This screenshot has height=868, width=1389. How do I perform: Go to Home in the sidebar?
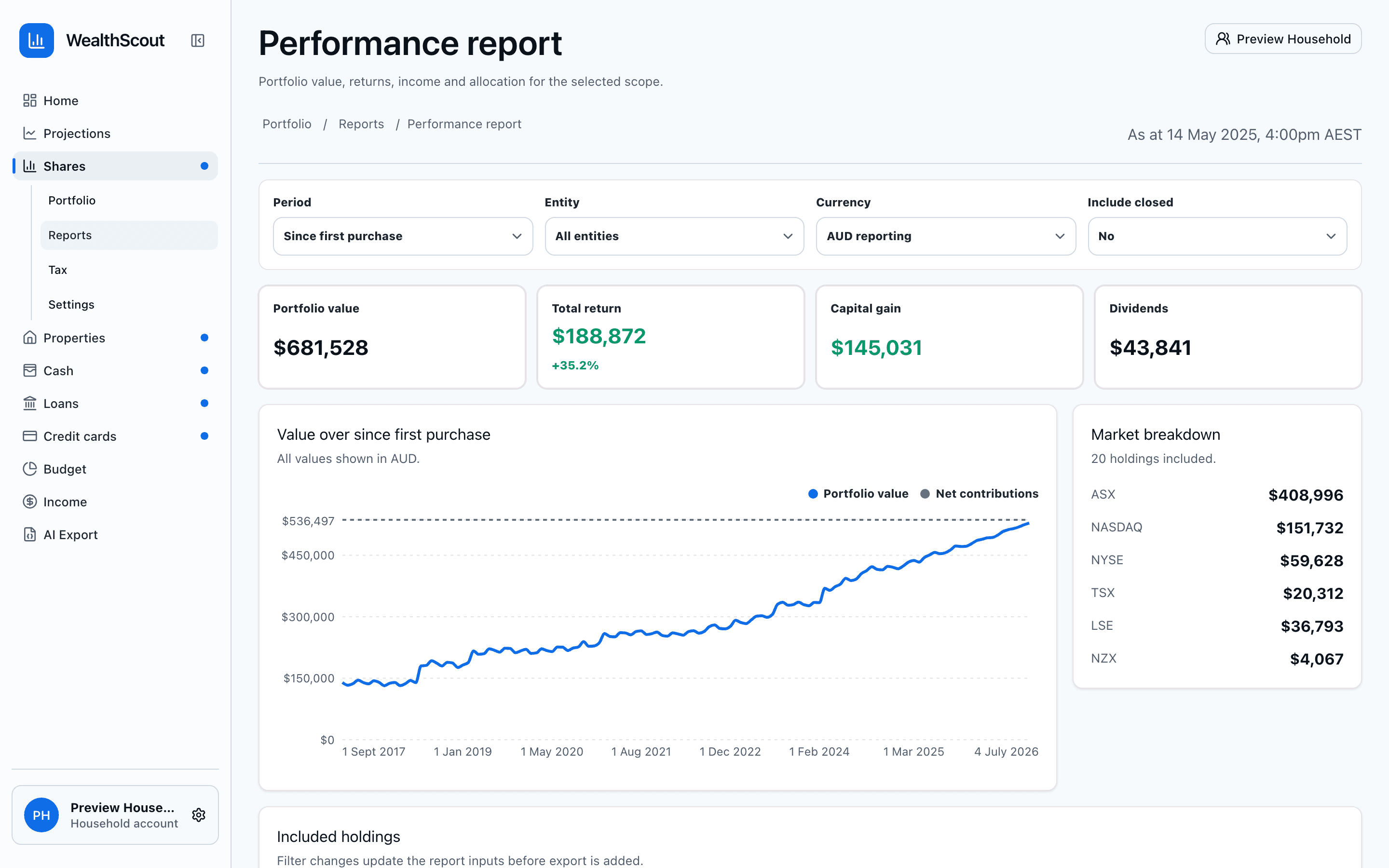(115, 100)
